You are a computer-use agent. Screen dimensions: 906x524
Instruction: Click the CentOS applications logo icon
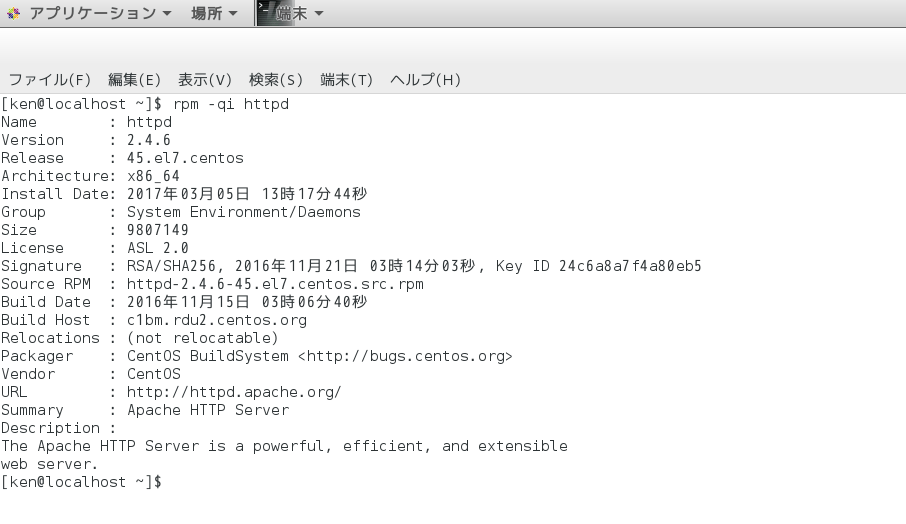(x=13, y=13)
